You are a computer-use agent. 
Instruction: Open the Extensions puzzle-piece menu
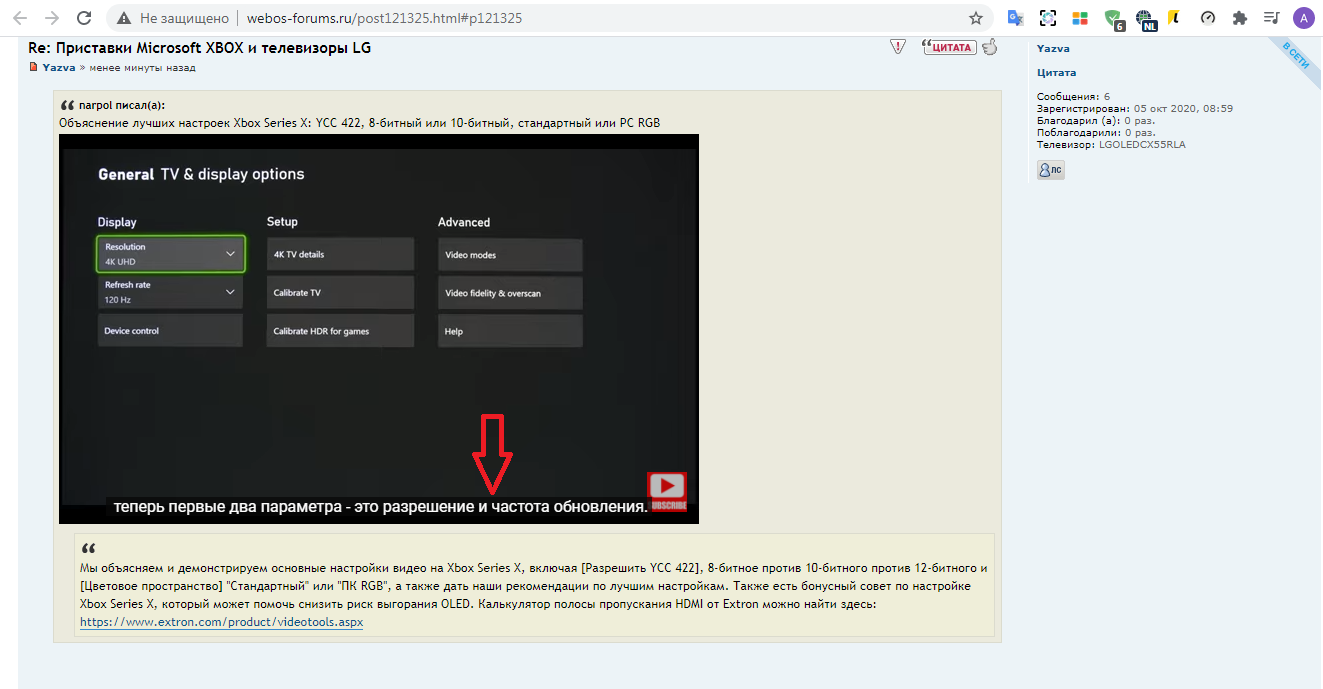tap(1240, 18)
